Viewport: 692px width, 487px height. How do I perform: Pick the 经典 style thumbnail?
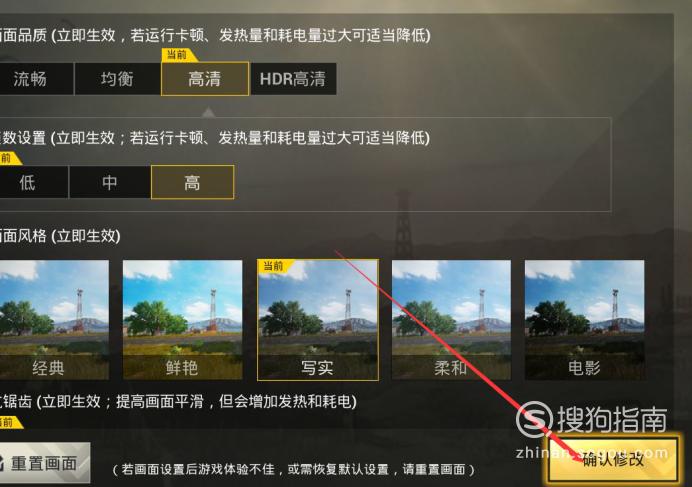(x=54, y=320)
